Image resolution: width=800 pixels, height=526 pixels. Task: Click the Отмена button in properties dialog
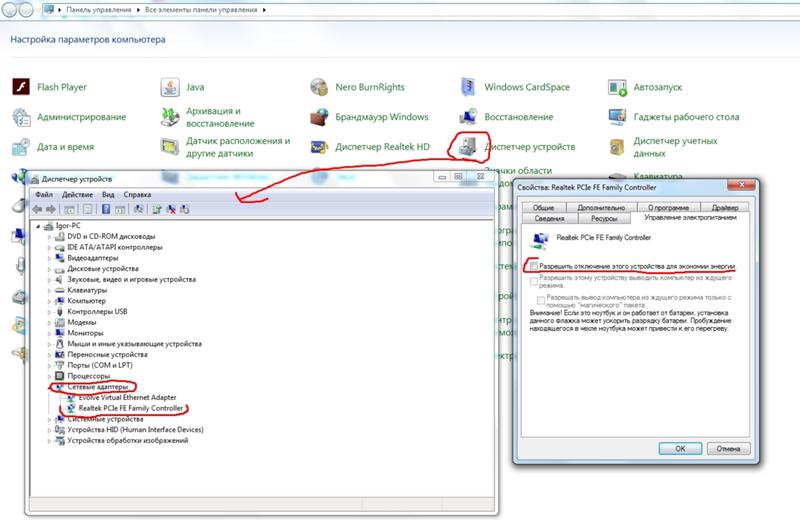point(728,448)
